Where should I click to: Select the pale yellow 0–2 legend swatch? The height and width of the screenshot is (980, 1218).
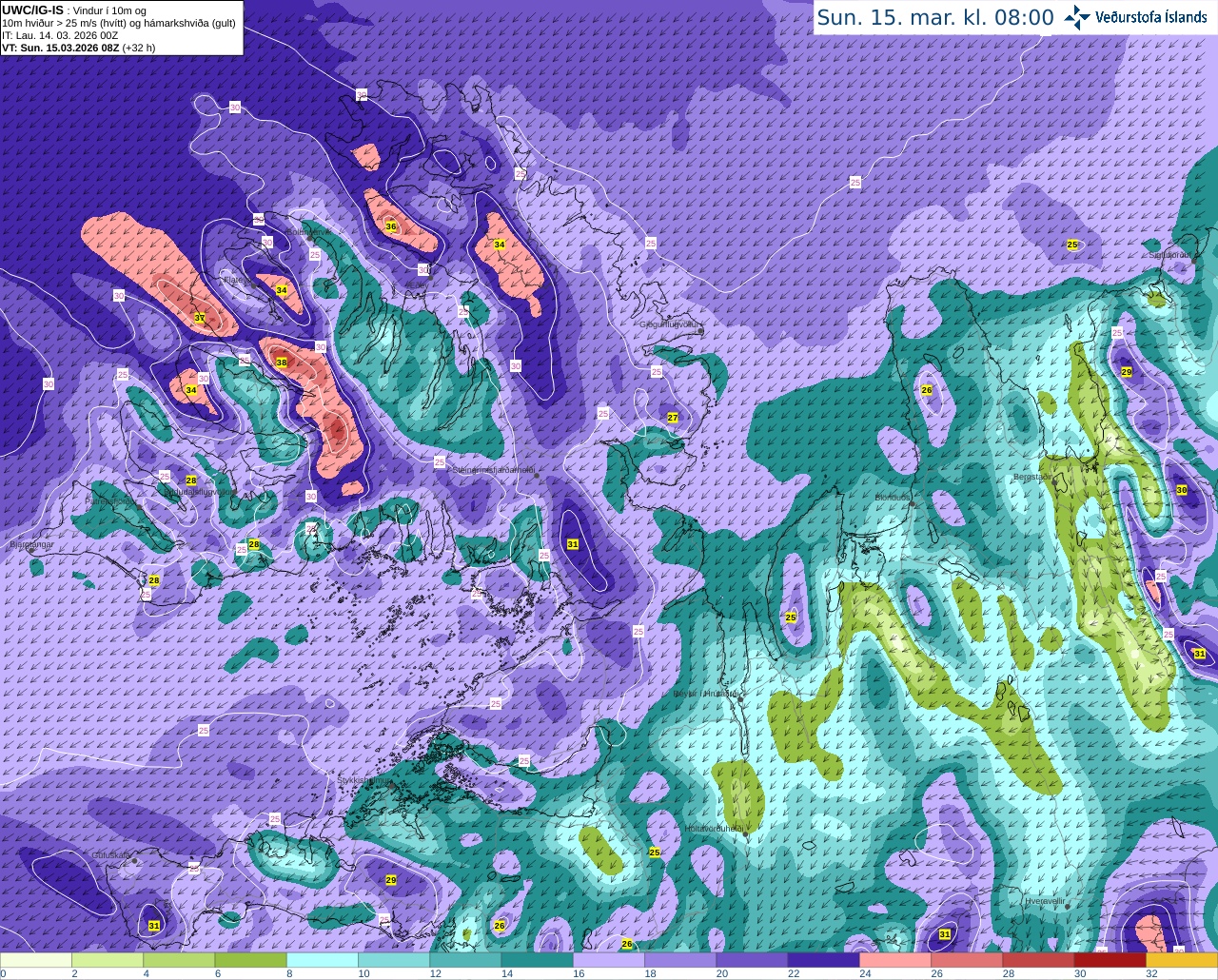pyautogui.click(x=36, y=960)
